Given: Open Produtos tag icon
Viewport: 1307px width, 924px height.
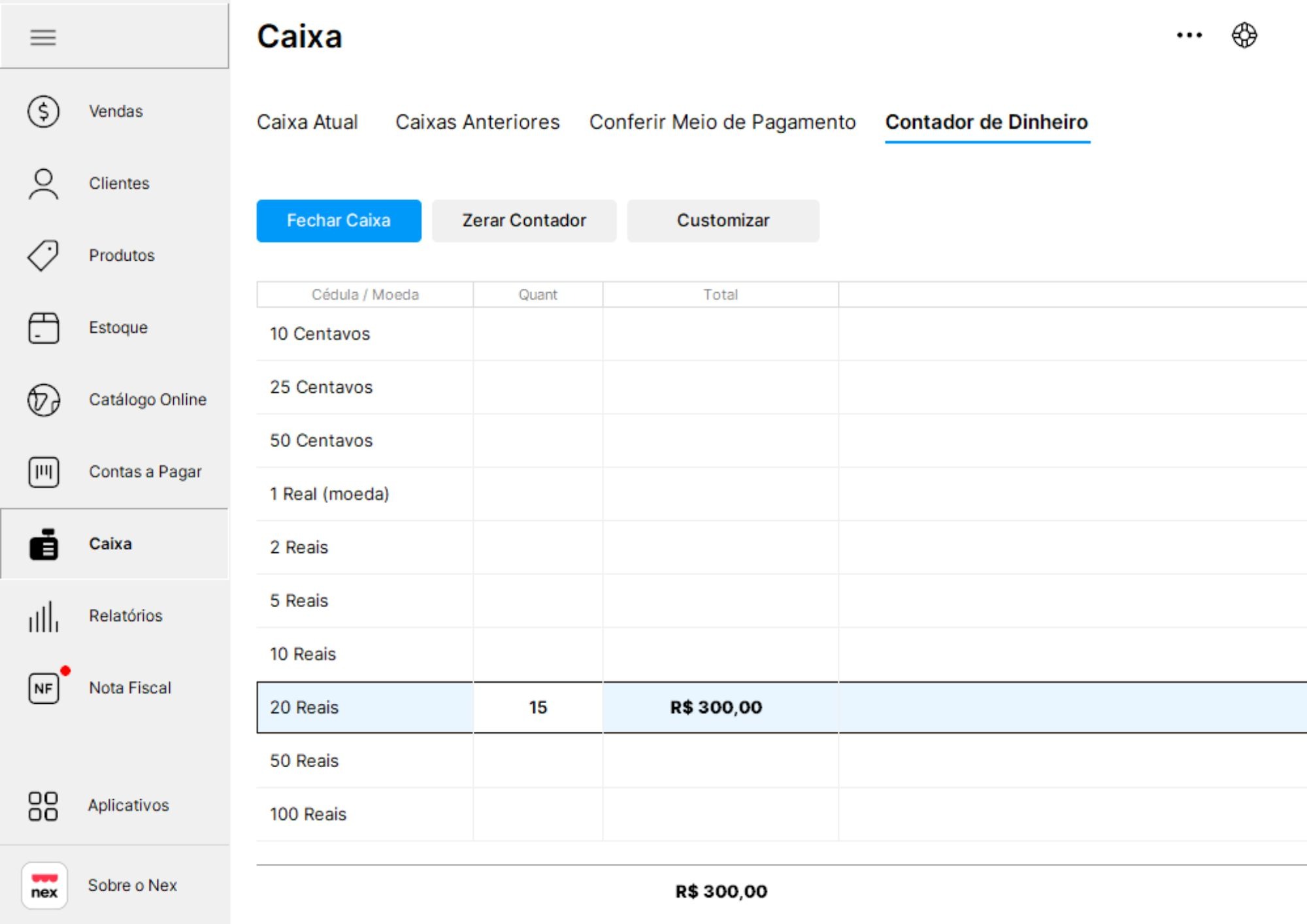Looking at the screenshot, I should 43,256.
